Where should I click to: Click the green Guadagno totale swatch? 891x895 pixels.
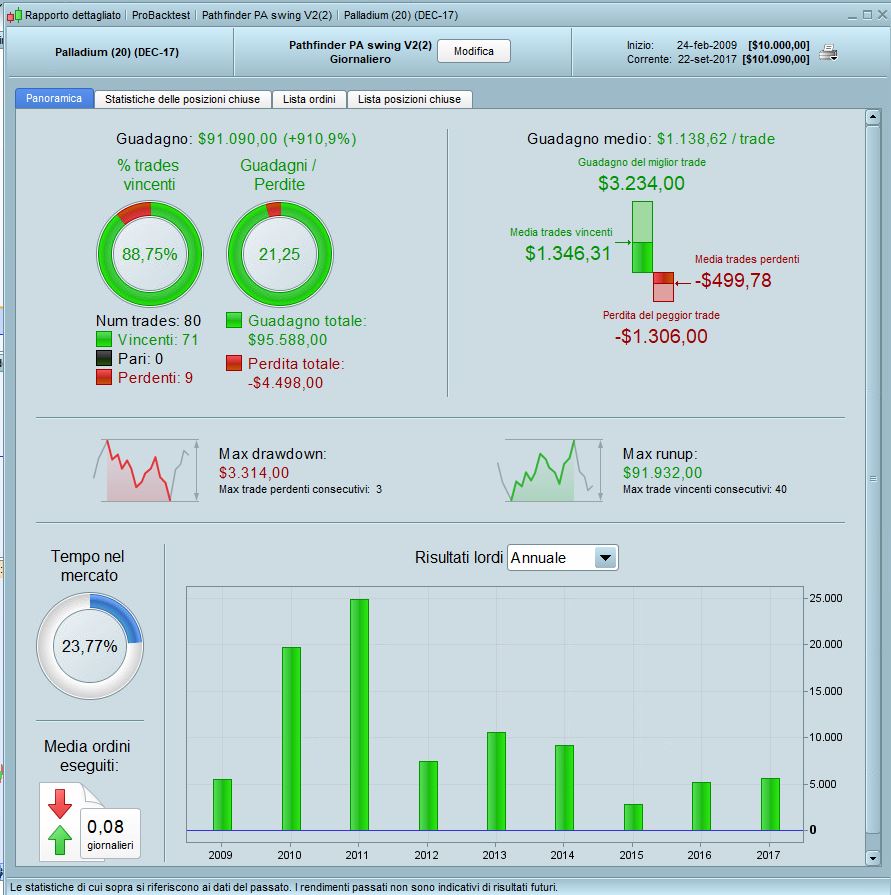click(x=234, y=320)
